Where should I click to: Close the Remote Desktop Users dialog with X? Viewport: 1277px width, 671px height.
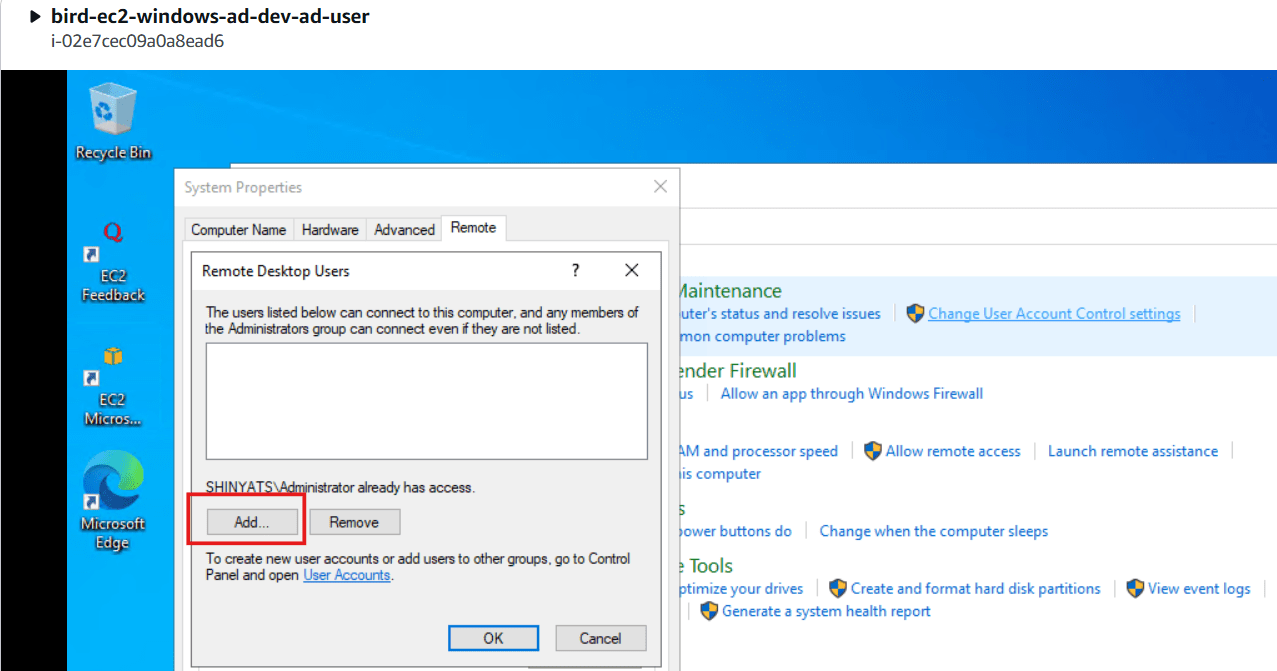pos(632,270)
